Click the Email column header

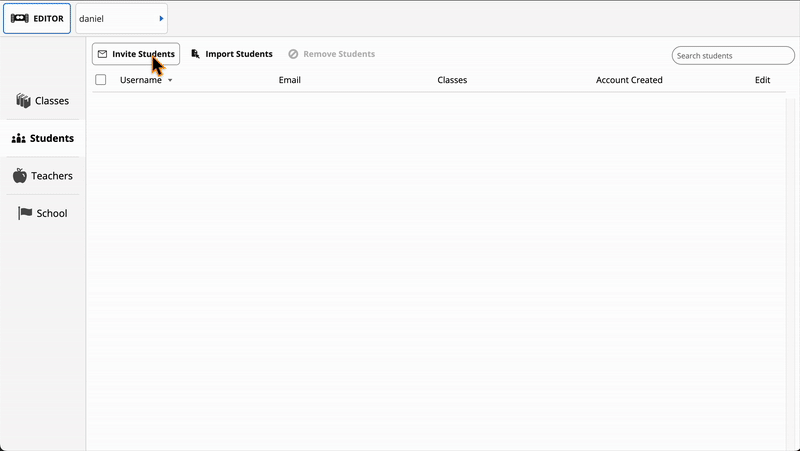(x=289, y=80)
